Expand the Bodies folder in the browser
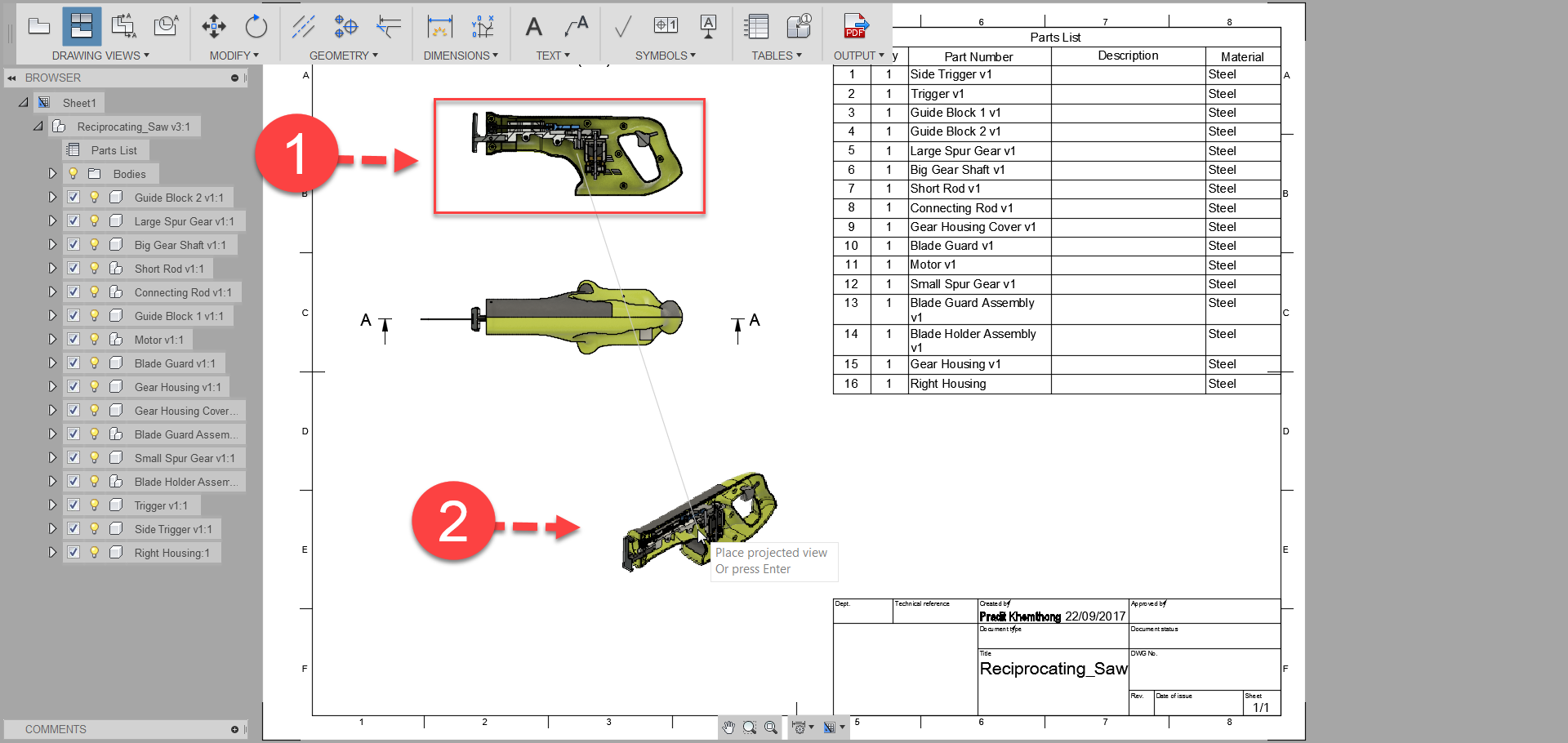 (52, 173)
